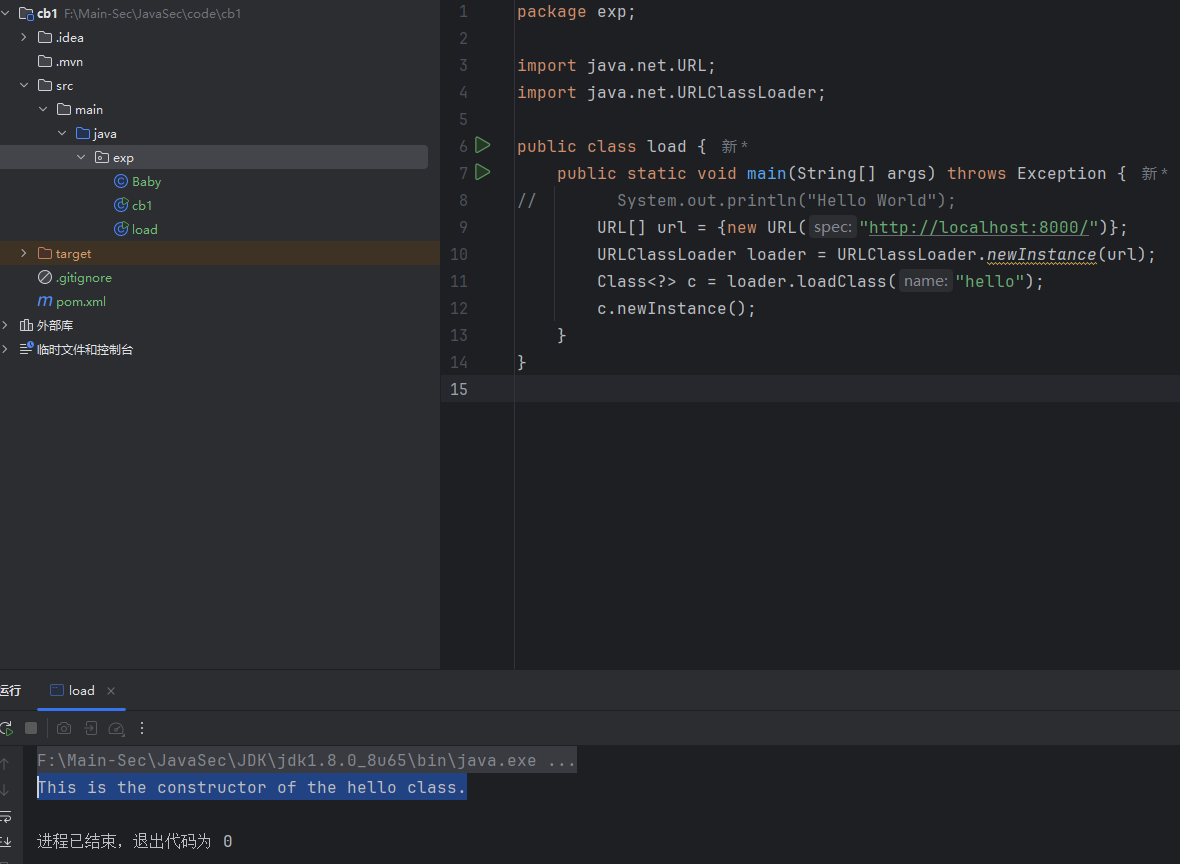
Task: Run class load via line 6 gutter arrow
Action: pos(482,145)
